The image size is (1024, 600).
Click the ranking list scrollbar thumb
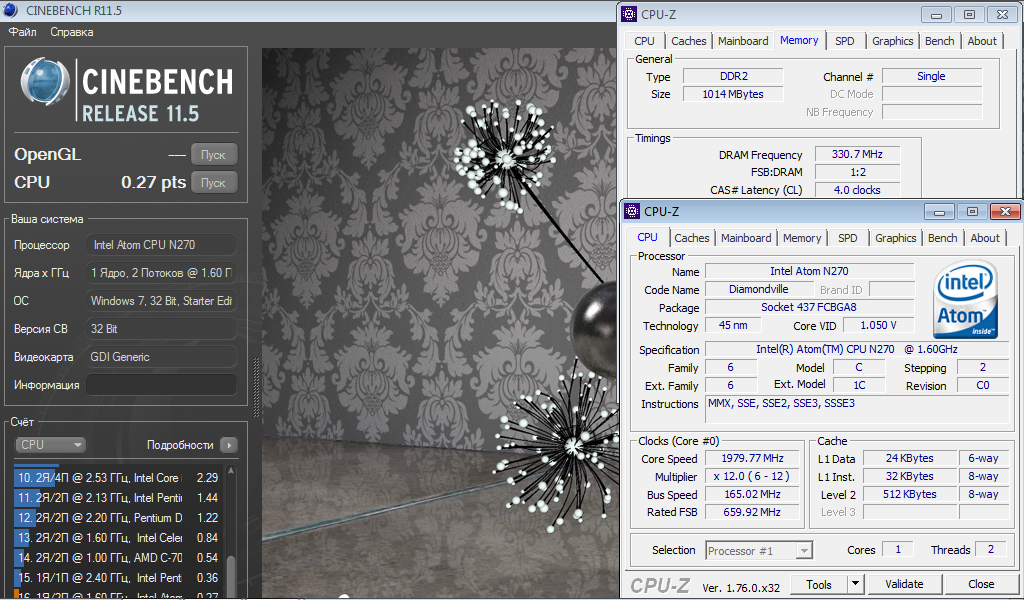pyautogui.click(x=231, y=575)
